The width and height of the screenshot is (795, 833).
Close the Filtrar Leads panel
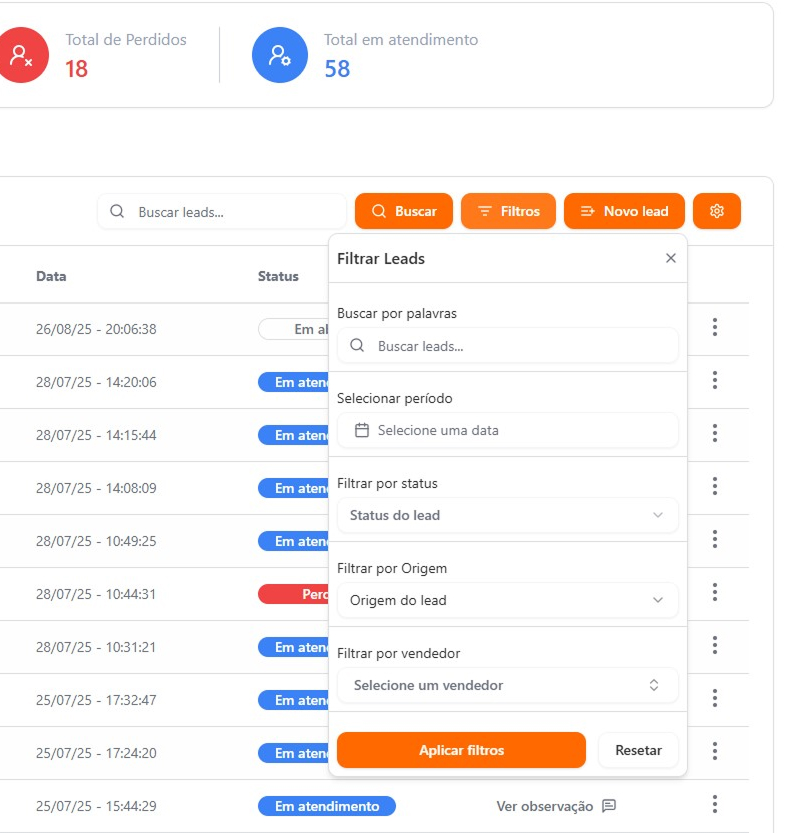[670, 258]
